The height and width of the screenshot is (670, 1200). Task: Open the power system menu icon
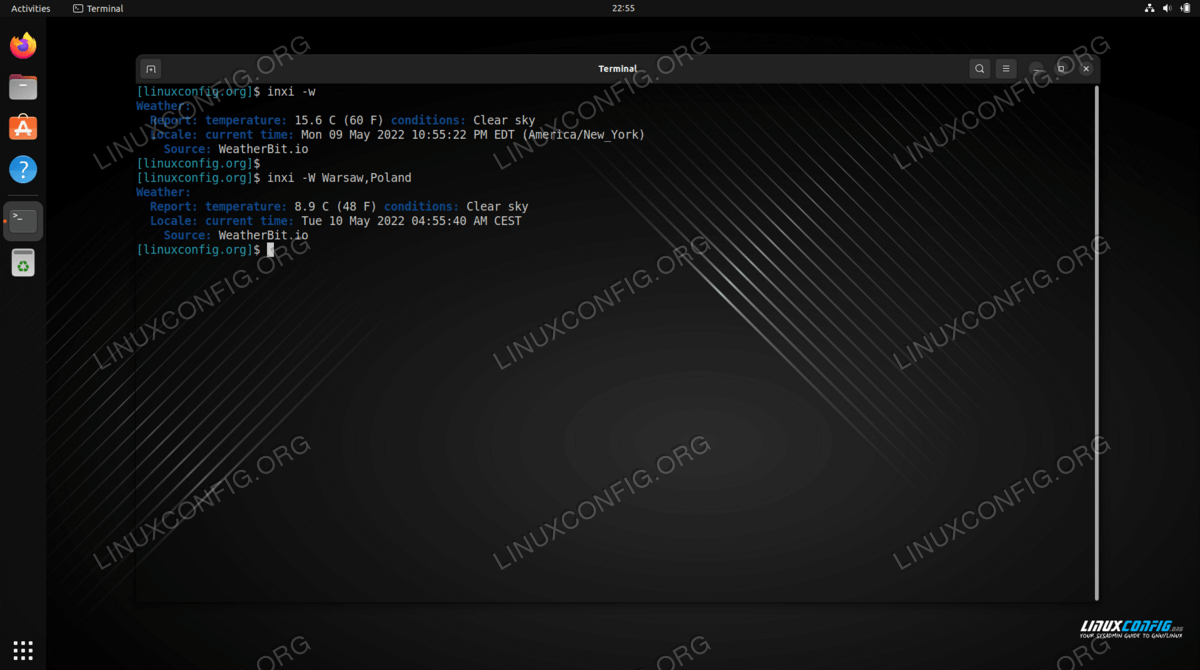click(x=1184, y=8)
